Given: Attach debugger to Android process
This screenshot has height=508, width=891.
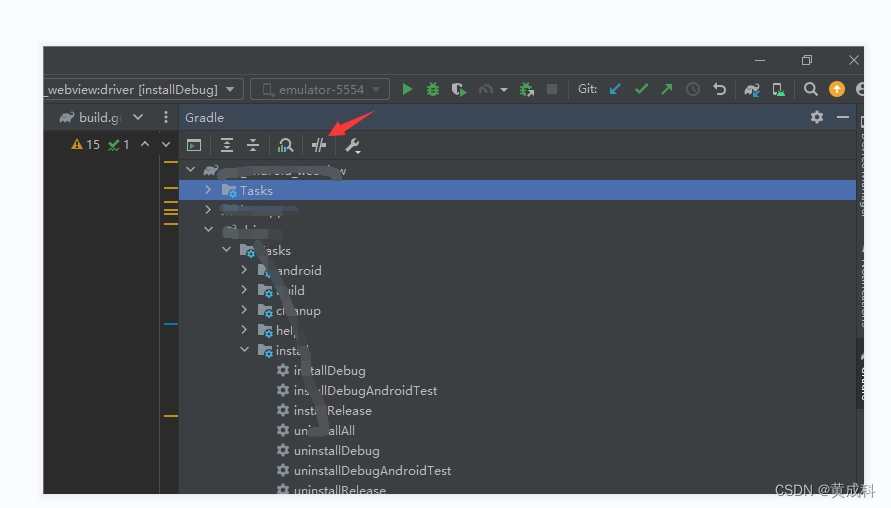Looking at the screenshot, I should click(527, 89).
